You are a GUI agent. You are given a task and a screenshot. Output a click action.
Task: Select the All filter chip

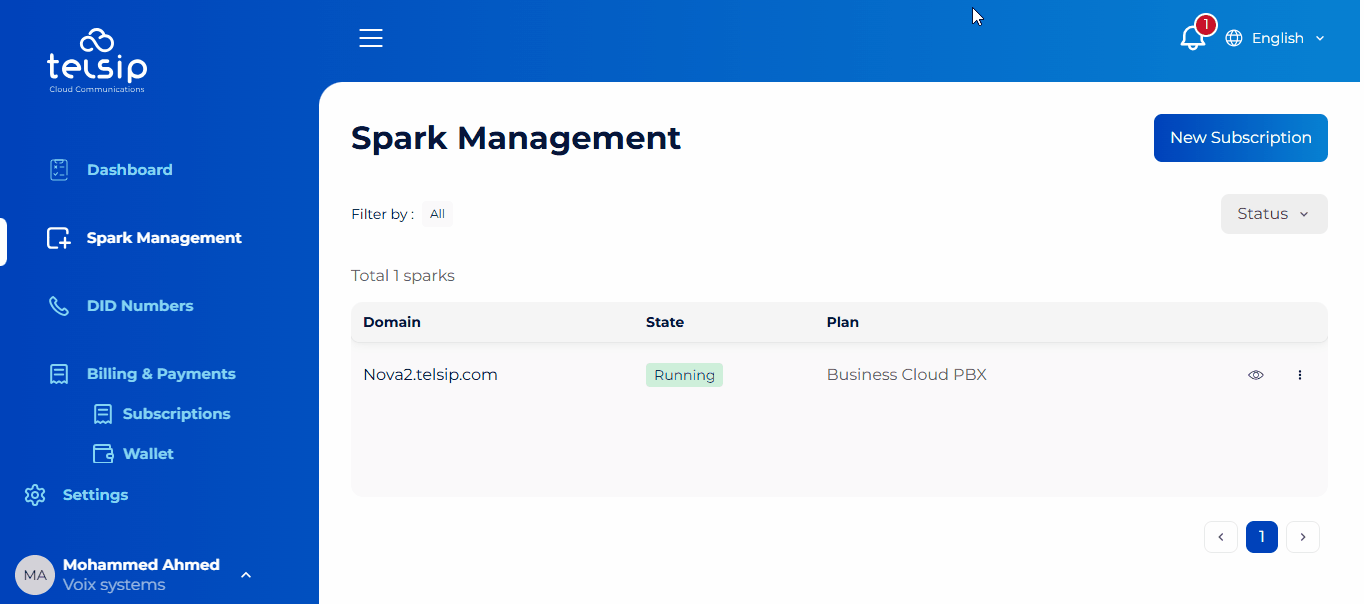click(437, 214)
